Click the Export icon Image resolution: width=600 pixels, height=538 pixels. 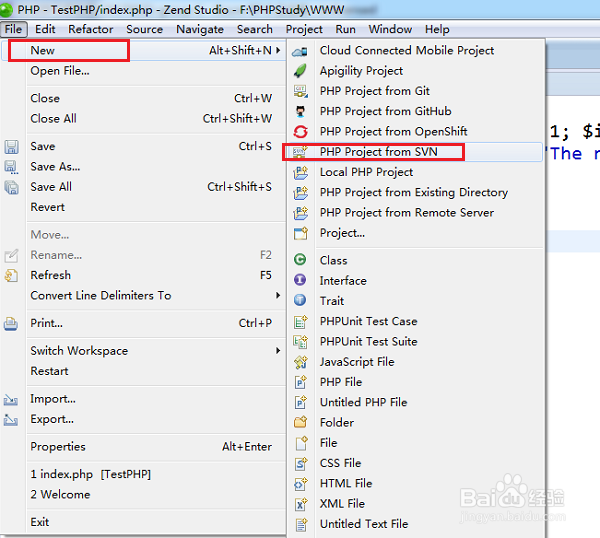(x=11, y=420)
